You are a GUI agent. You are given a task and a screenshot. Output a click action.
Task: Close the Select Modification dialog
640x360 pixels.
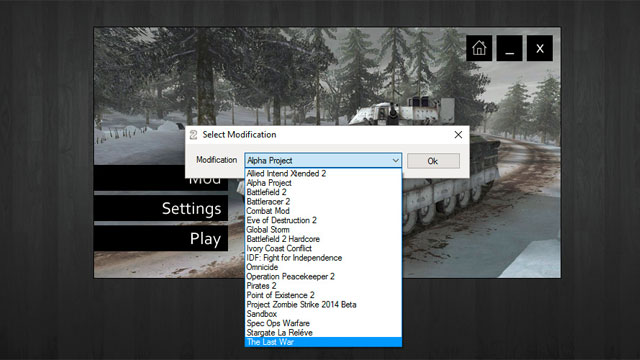pyautogui.click(x=458, y=135)
